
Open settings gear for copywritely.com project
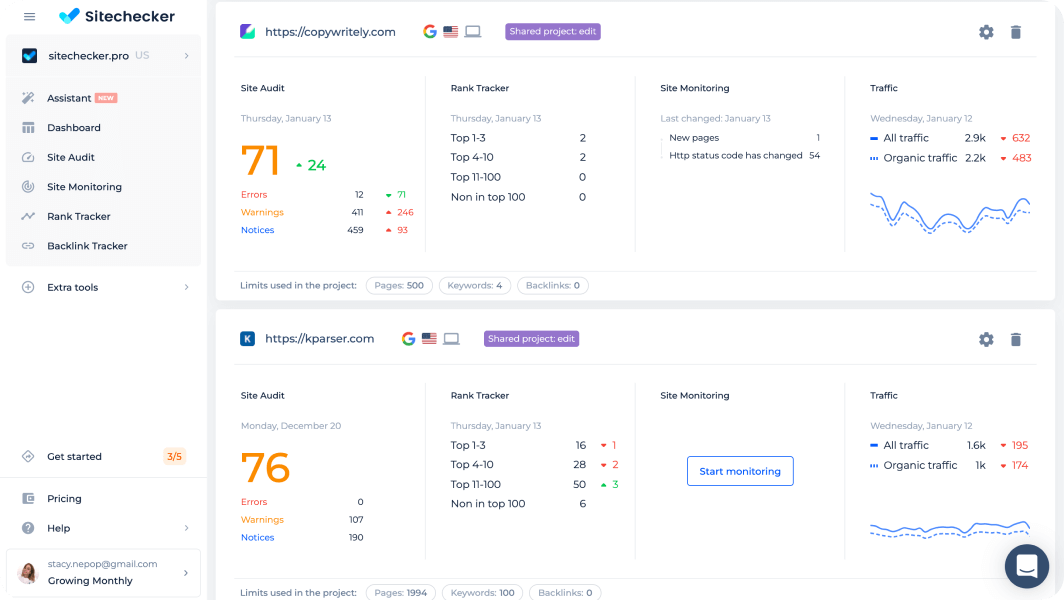[986, 32]
